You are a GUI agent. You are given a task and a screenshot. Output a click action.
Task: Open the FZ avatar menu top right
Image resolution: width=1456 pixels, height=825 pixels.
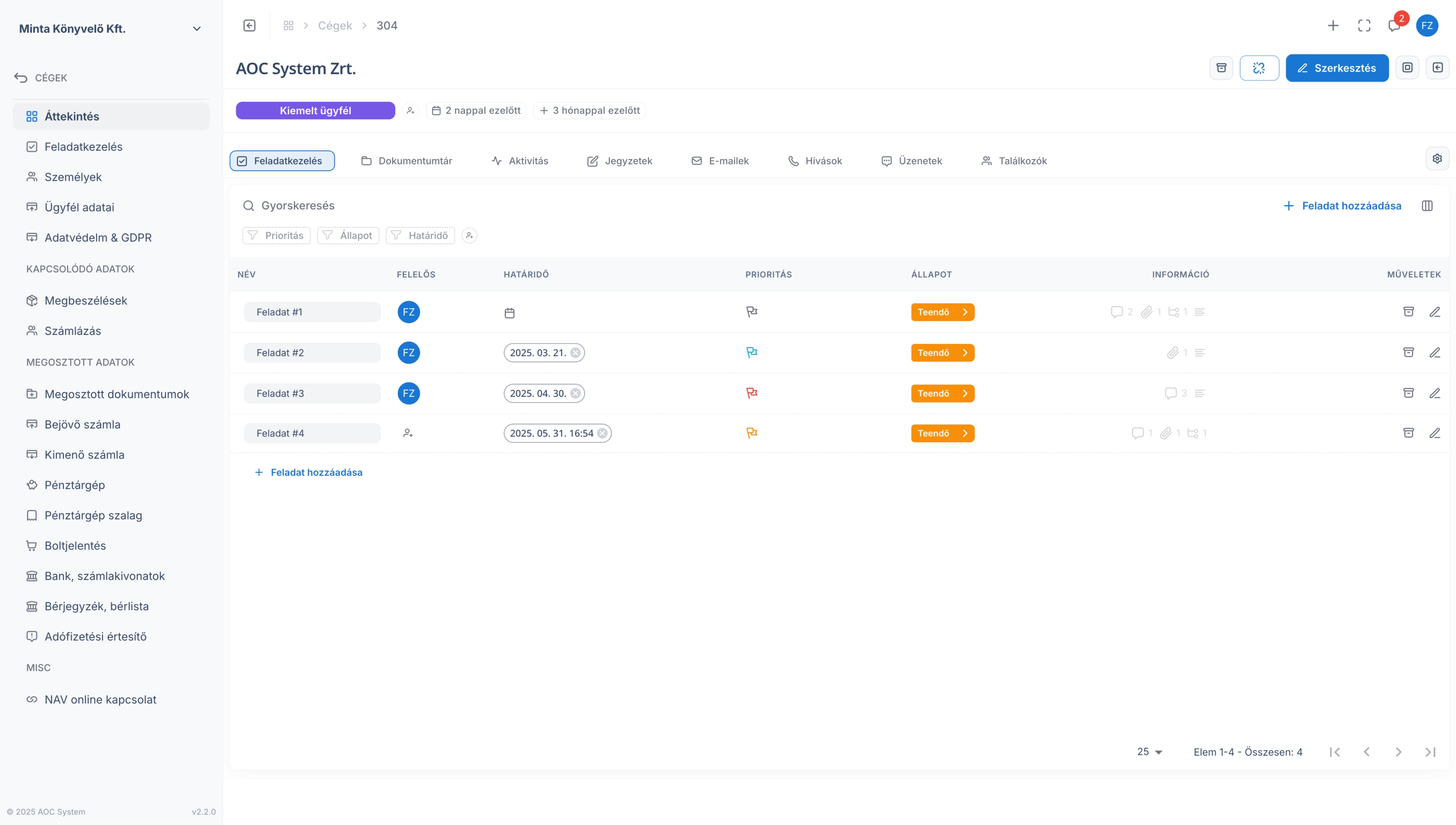[x=1427, y=25]
